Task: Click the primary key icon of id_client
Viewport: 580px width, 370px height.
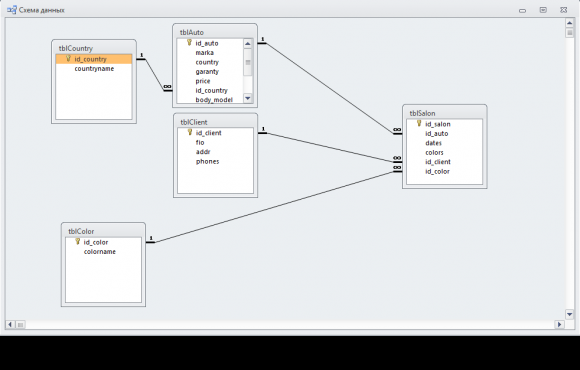Action: (x=189, y=132)
